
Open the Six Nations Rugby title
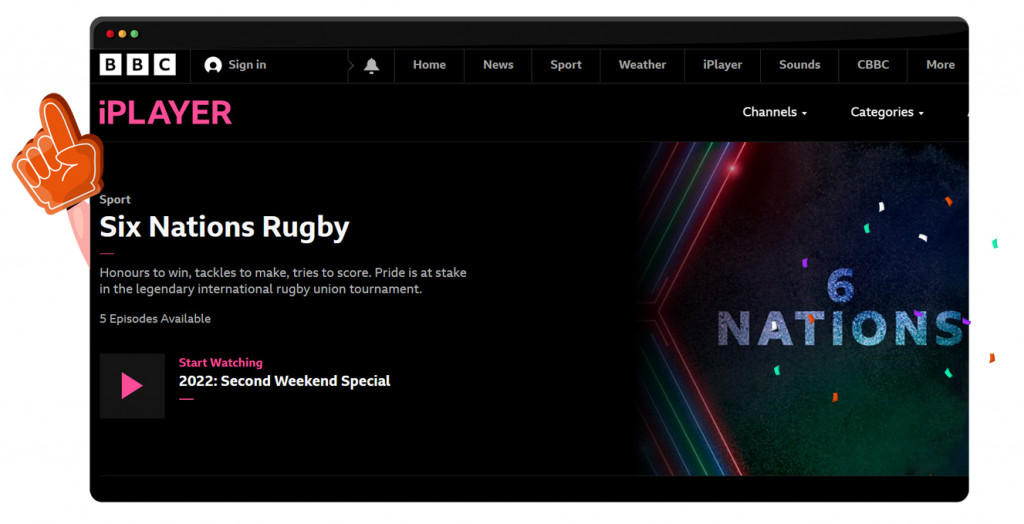click(x=224, y=227)
